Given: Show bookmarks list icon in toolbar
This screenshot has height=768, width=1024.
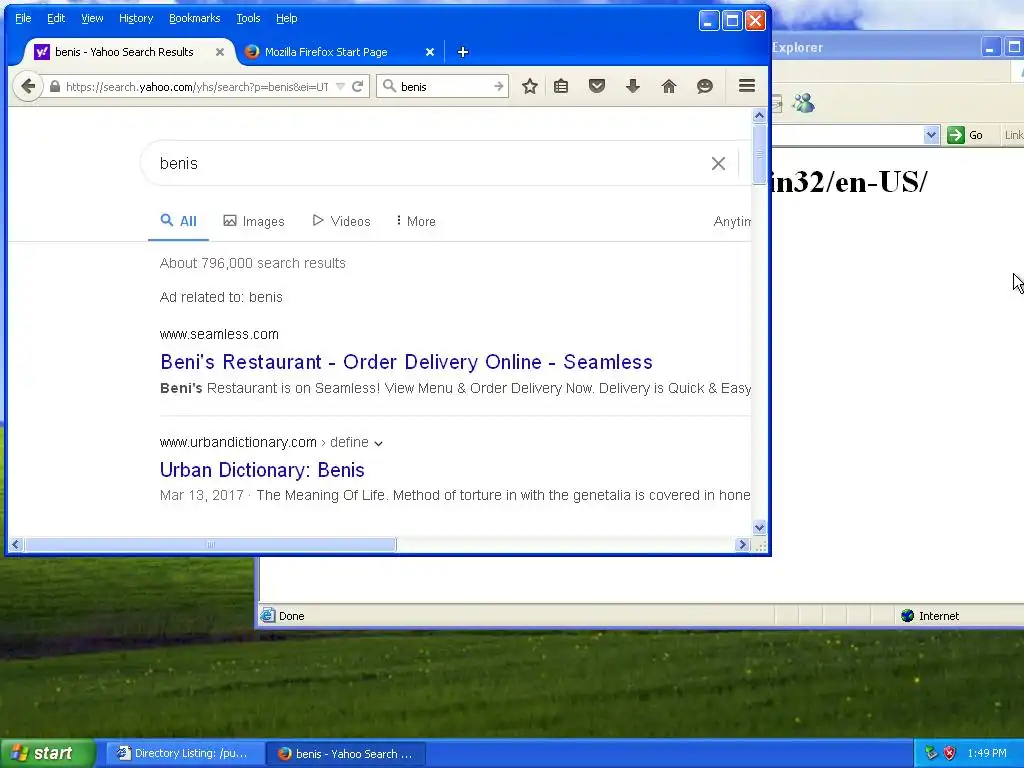Looking at the screenshot, I should (x=561, y=86).
